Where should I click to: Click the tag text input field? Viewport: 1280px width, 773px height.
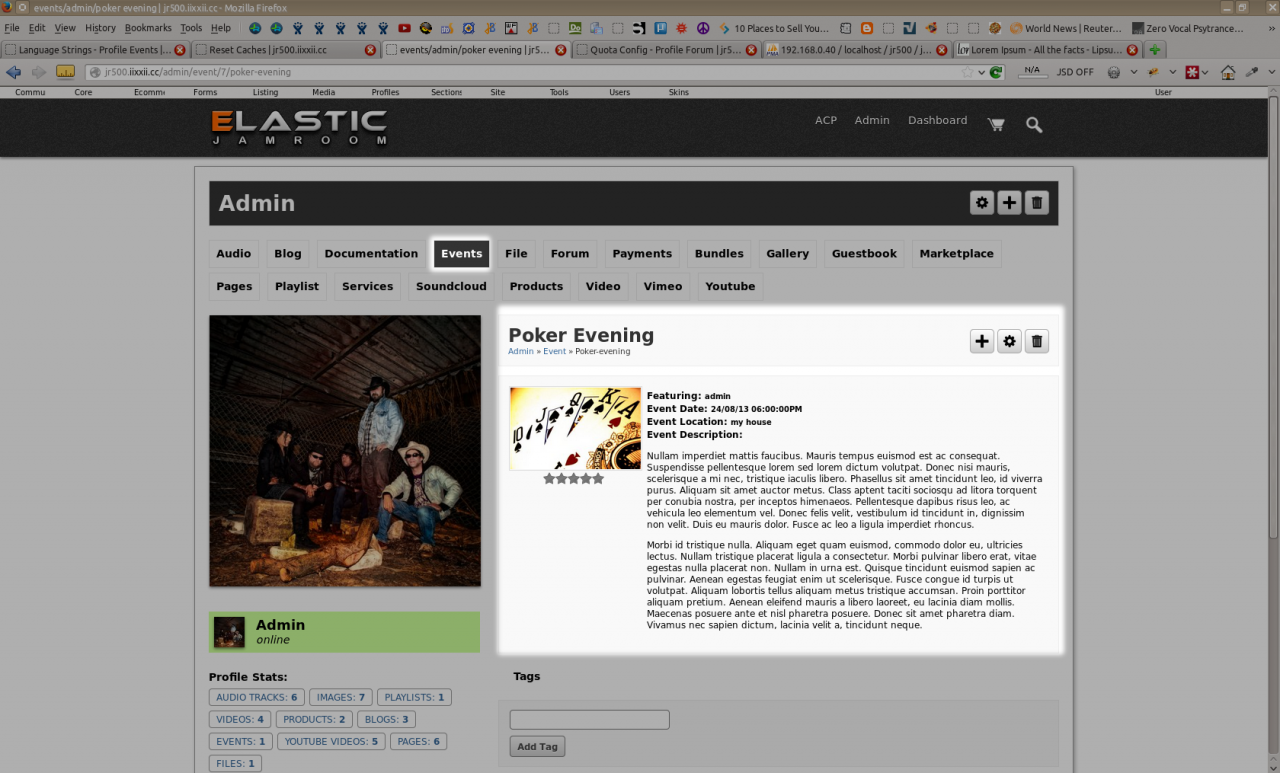coord(589,720)
